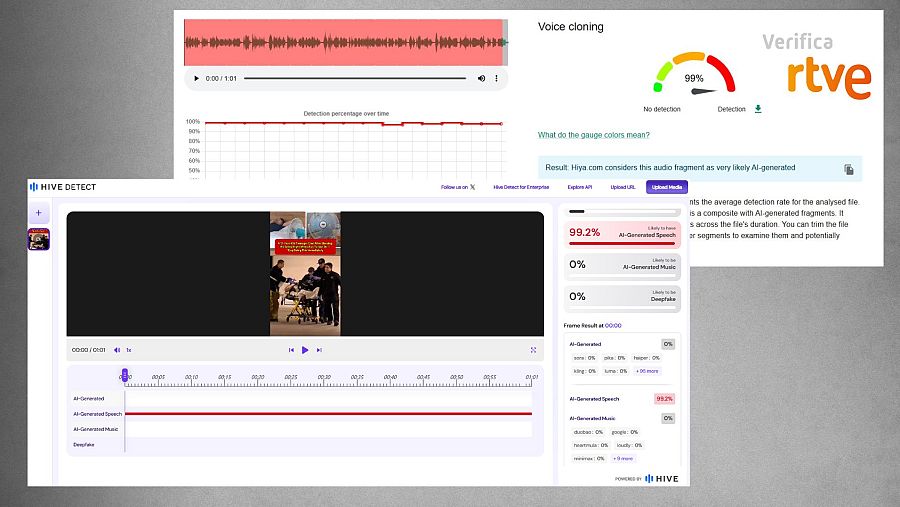Click the red AI-Generated Speech timeline bar
The image size is (900, 507).
tap(328, 413)
